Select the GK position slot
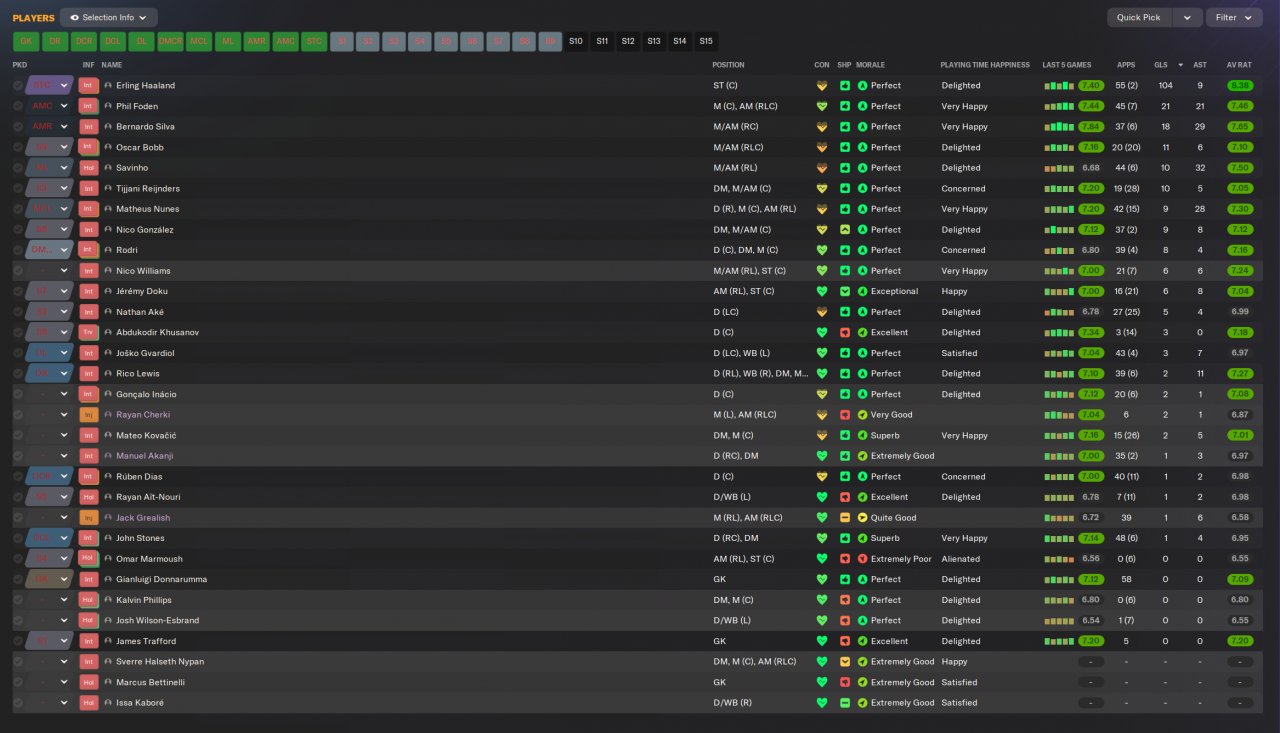The height and width of the screenshot is (733, 1280). point(26,41)
